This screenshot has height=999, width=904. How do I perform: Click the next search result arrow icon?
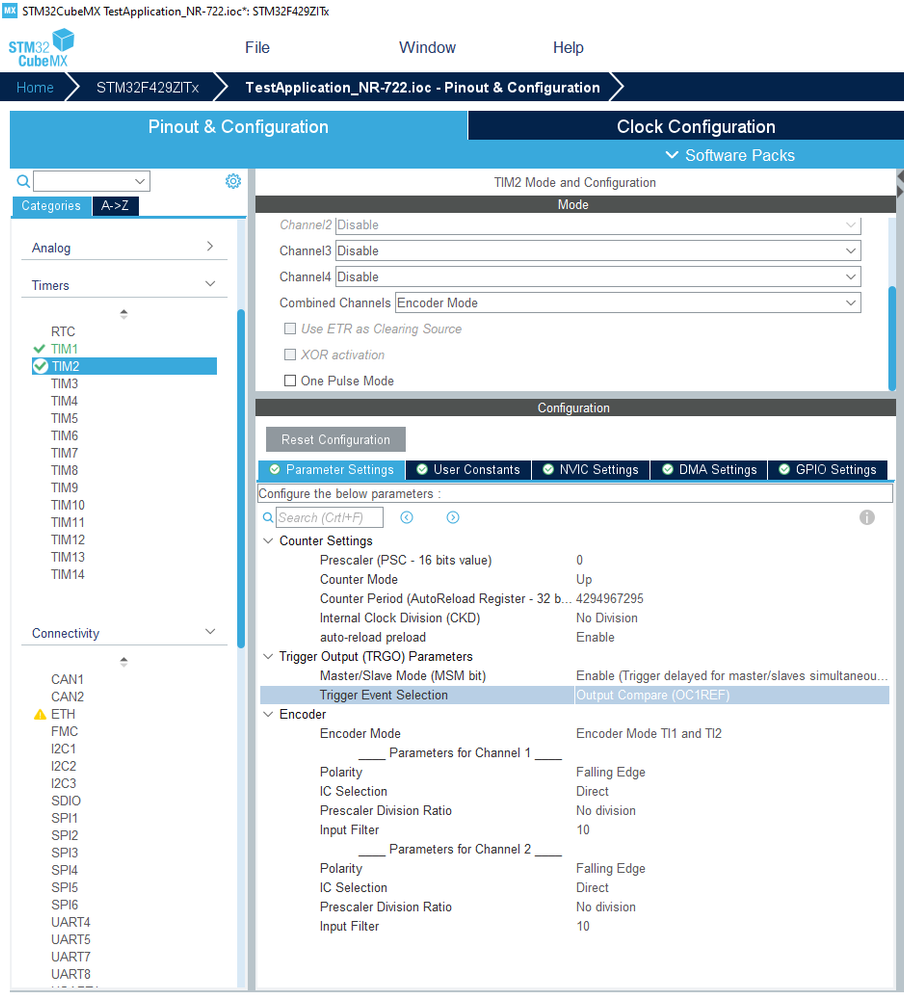[x=453, y=517]
